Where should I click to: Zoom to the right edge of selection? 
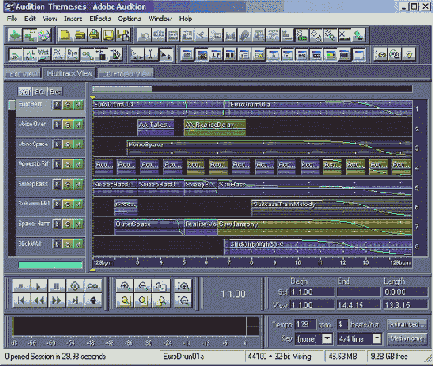pyautogui.click(x=161, y=301)
